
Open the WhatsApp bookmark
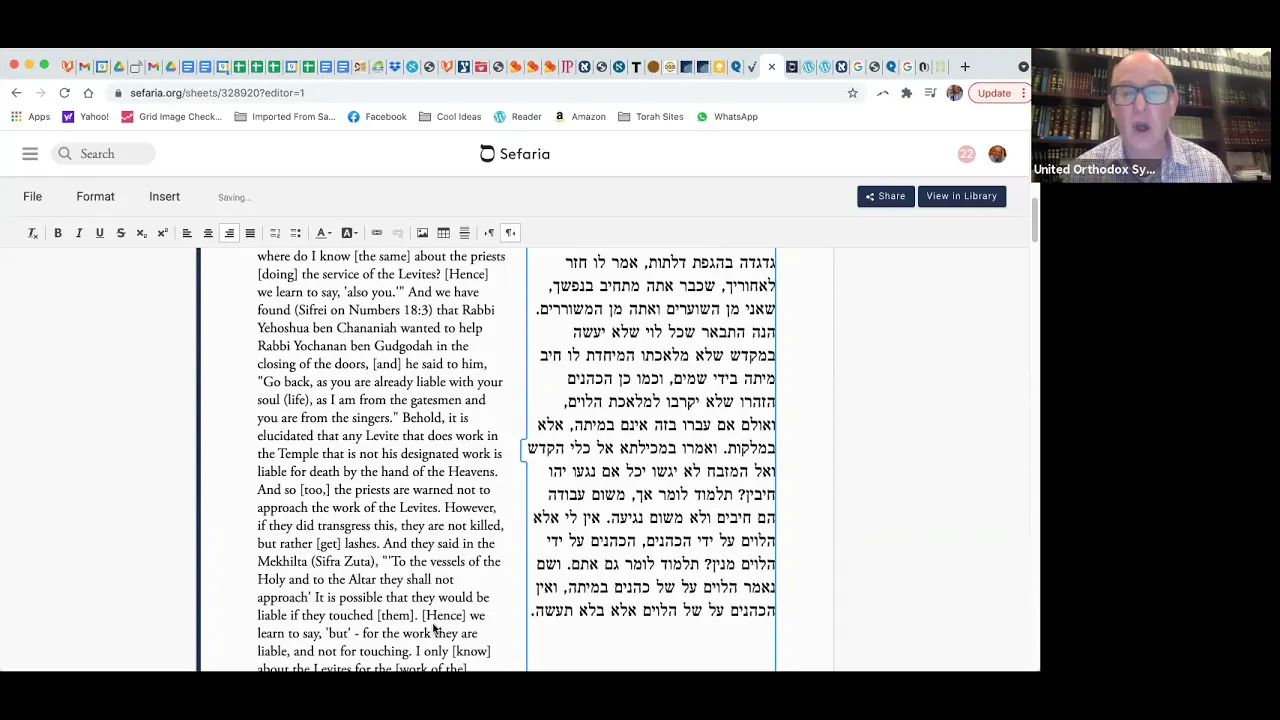point(727,117)
